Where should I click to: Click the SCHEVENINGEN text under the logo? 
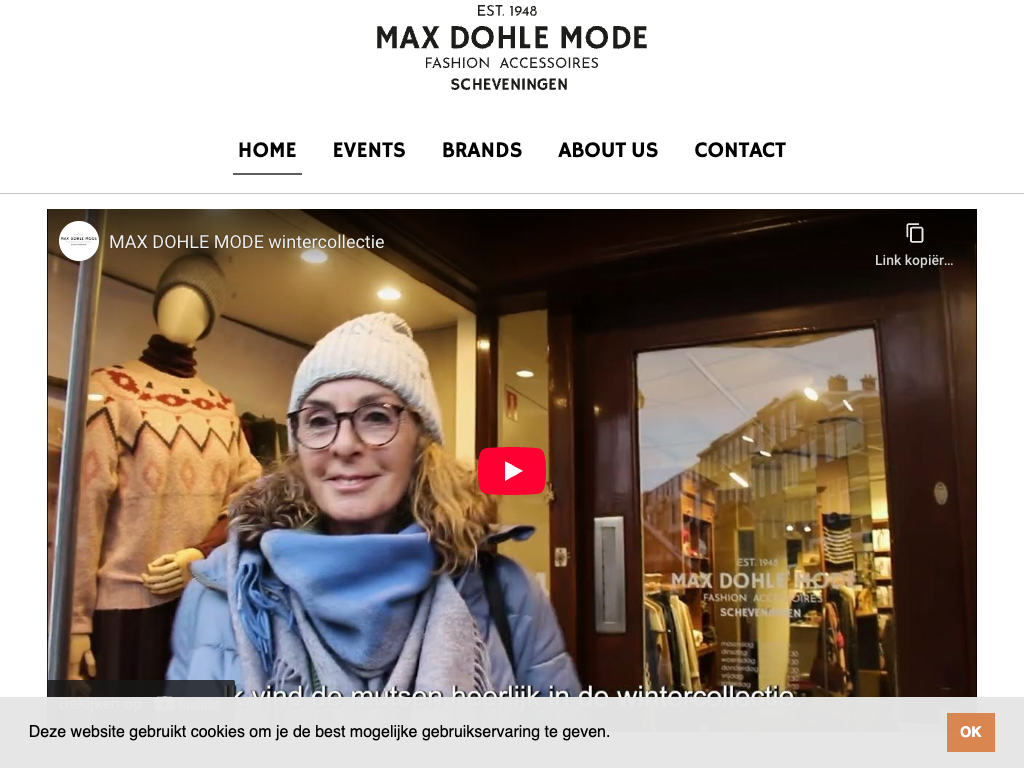pyautogui.click(x=509, y=84)
